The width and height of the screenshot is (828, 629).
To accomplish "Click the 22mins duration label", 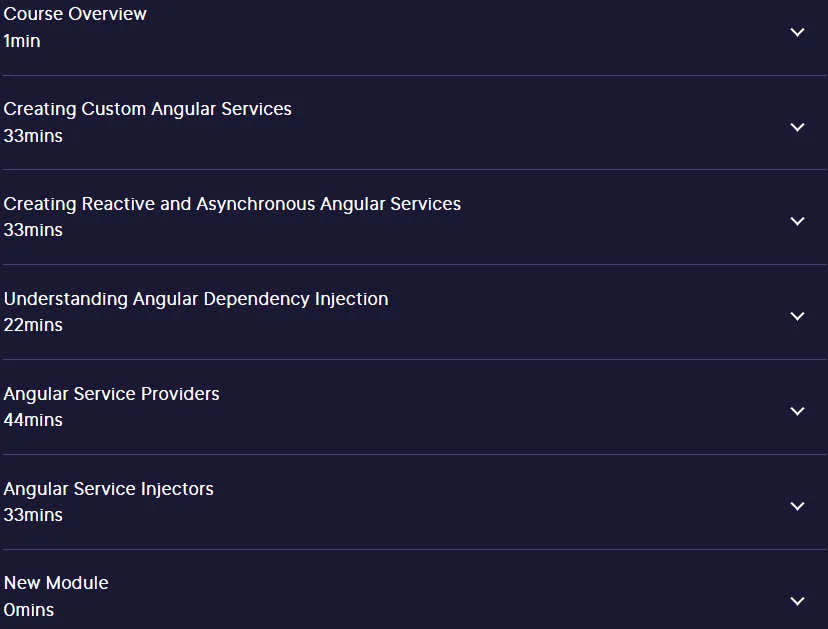I will click(33, 325).
